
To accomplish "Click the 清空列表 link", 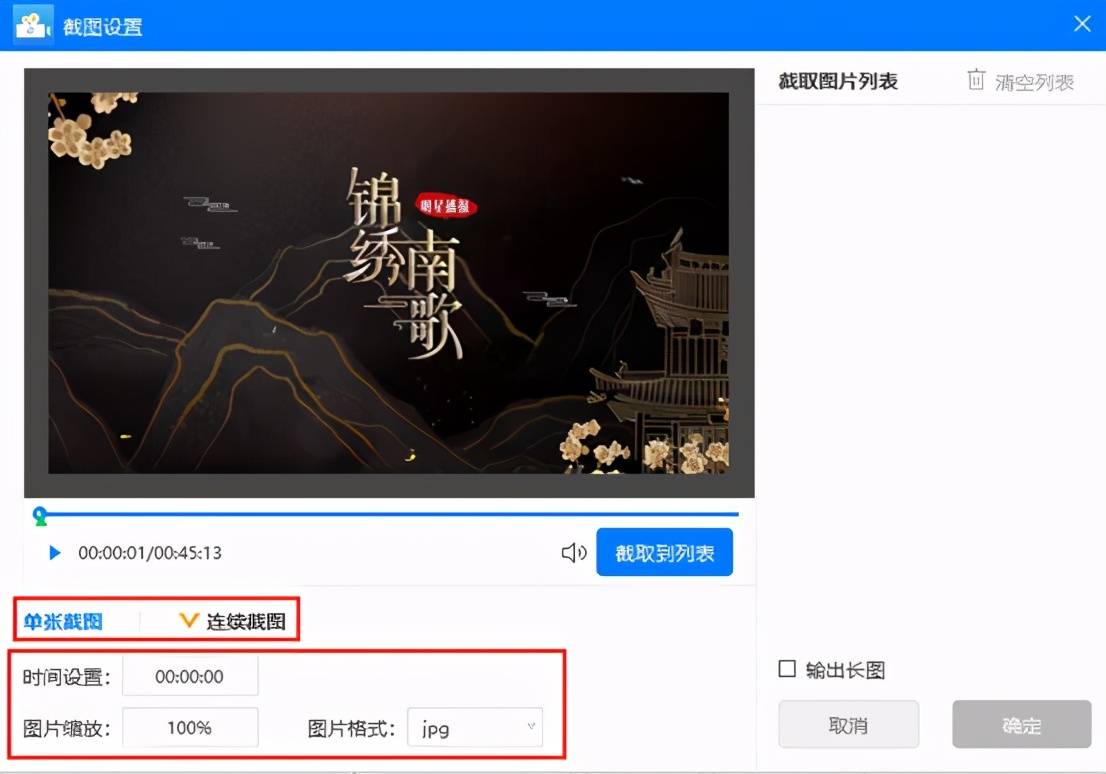I will point(1034,82).
